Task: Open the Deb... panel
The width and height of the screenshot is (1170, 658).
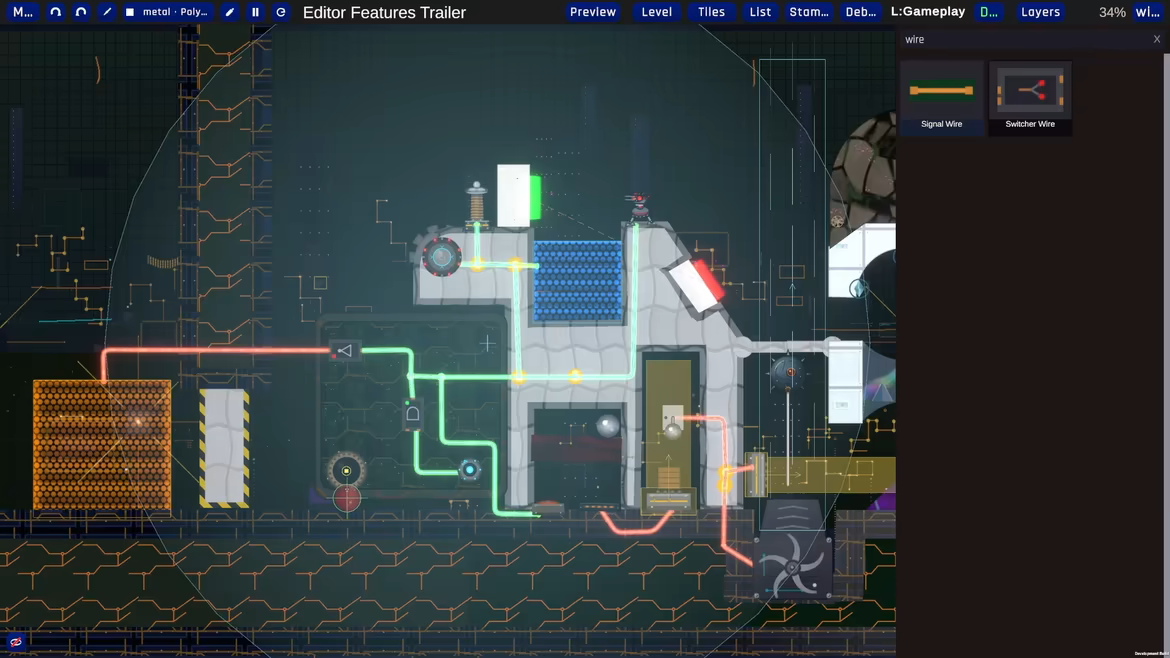Action: click(x=860, y=12)
